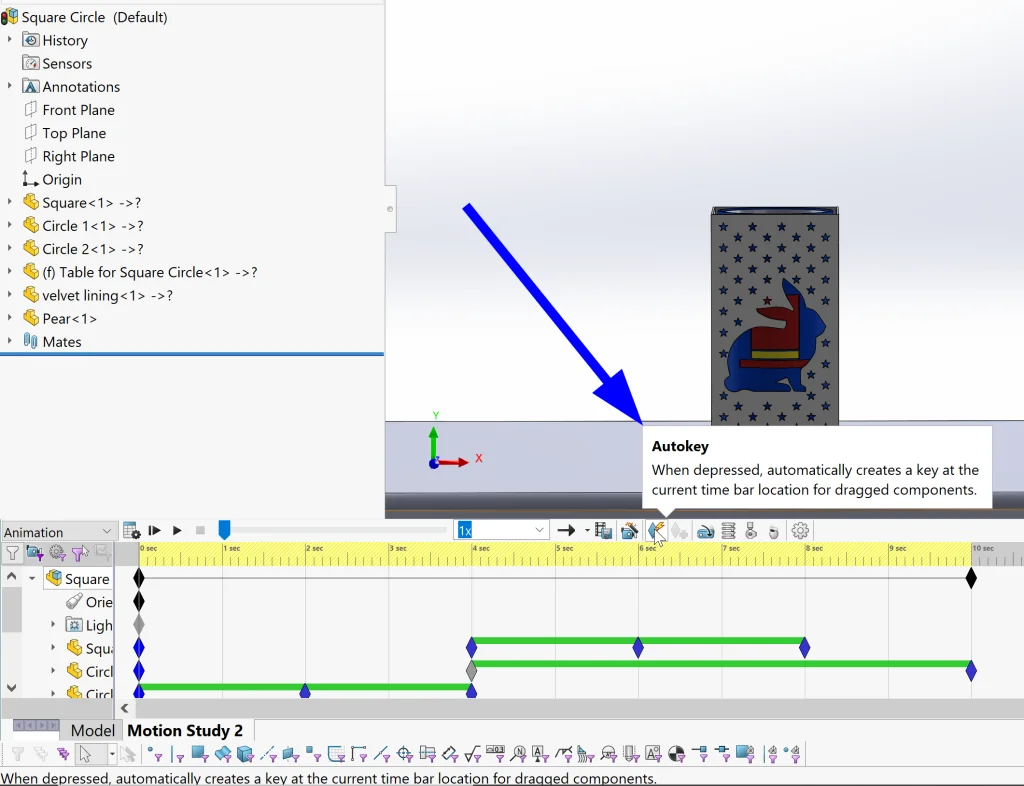Select velvet lining<1> in the tree

pos(97,295)
